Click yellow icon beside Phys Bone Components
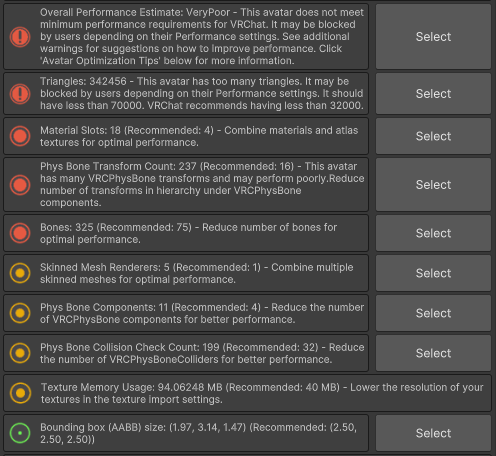This screenshot has width=496, height=456. 20,313
